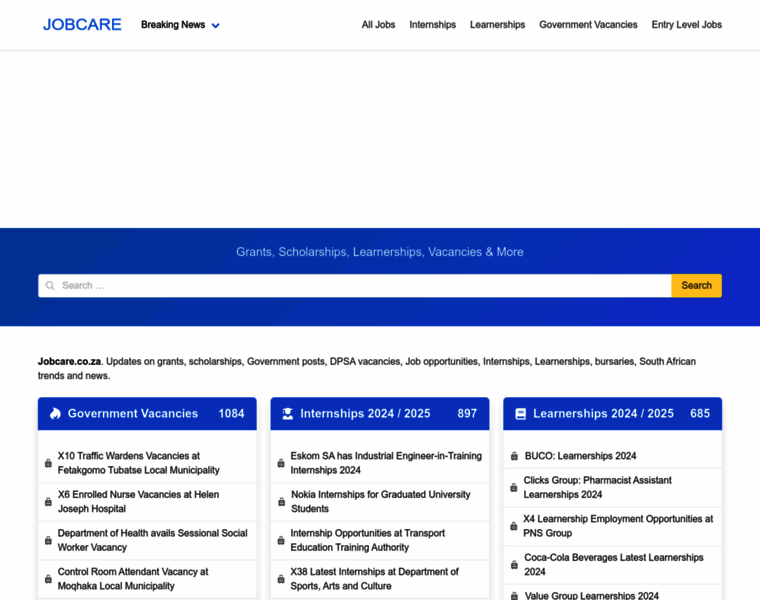Go to All Jobs page

(x=378, y=25)
